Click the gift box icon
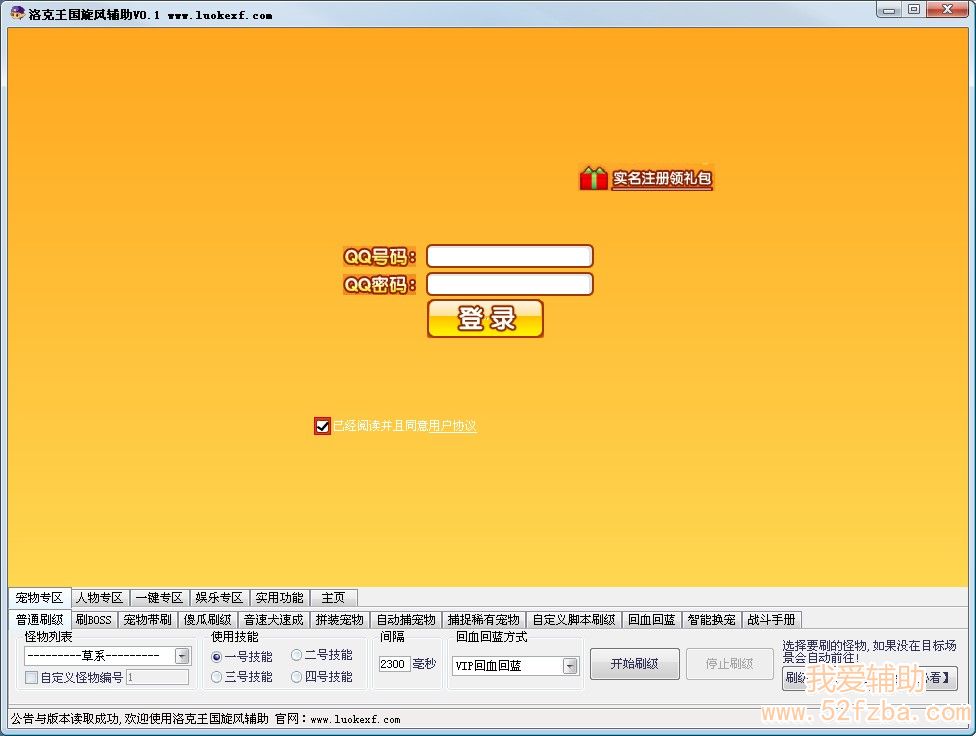 [593, 179]
